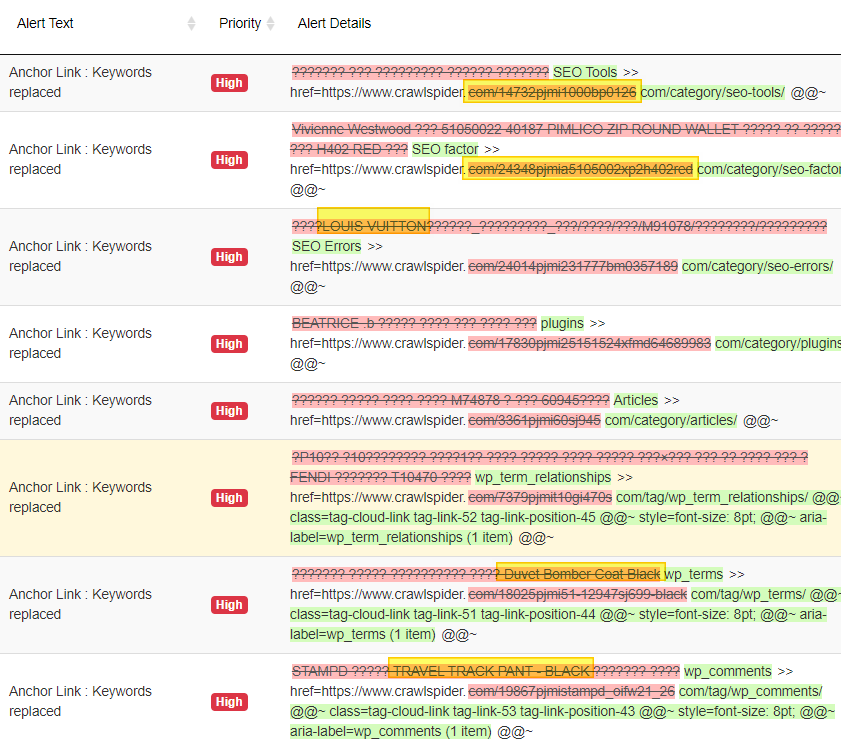Click the High badge in plugins row
This screenshot has height=741, width=841.
pos(229,344)
